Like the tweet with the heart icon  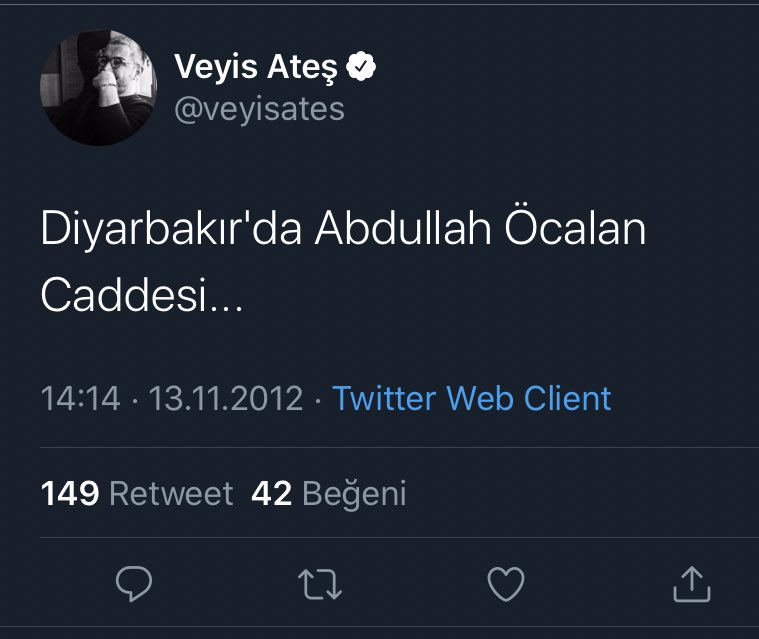(505, 584)
